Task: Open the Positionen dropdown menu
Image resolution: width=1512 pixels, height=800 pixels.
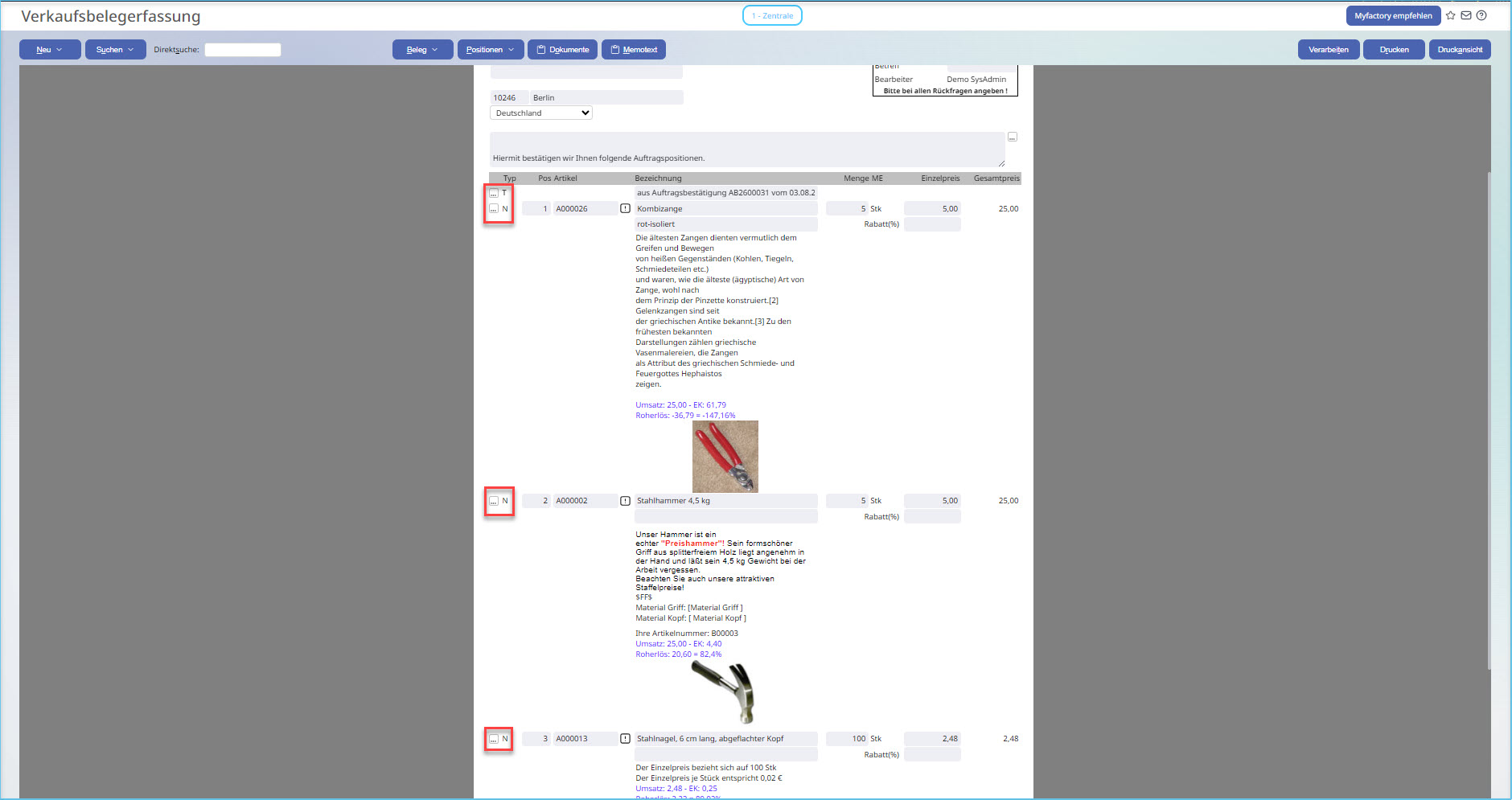Action: coord(491,50)
